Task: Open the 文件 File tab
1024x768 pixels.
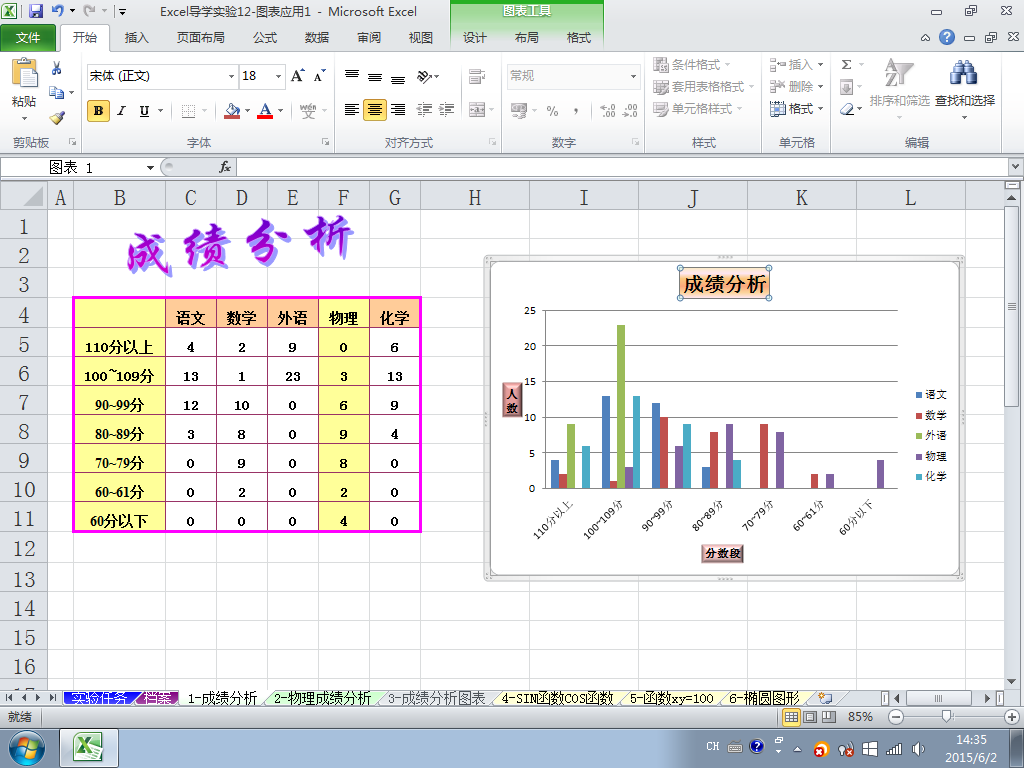Action: point(28,38)
